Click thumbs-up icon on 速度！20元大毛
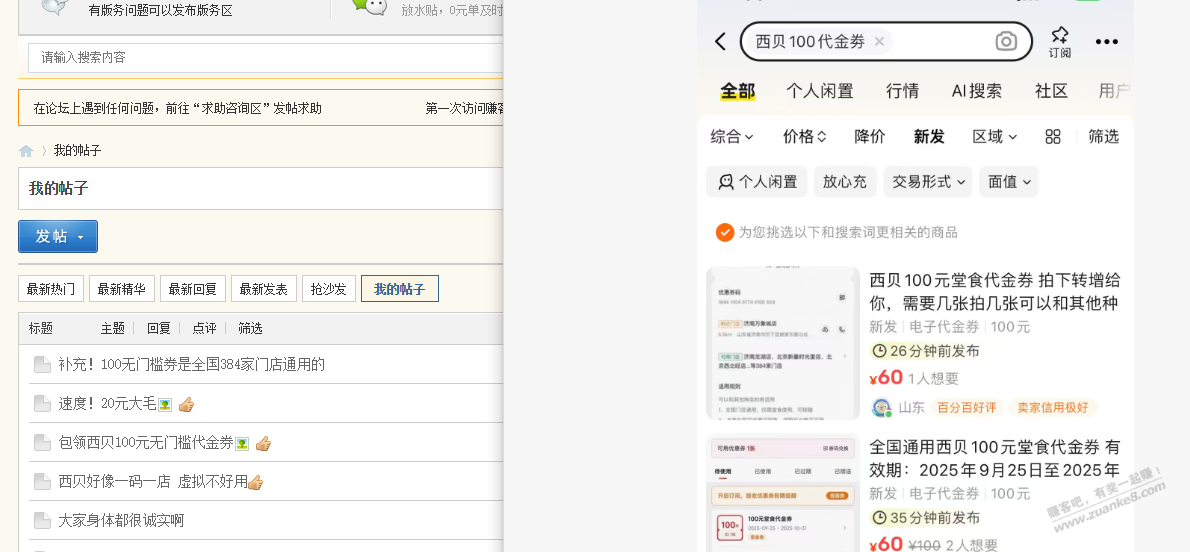Screen dimensions: 1190x552 186,404
